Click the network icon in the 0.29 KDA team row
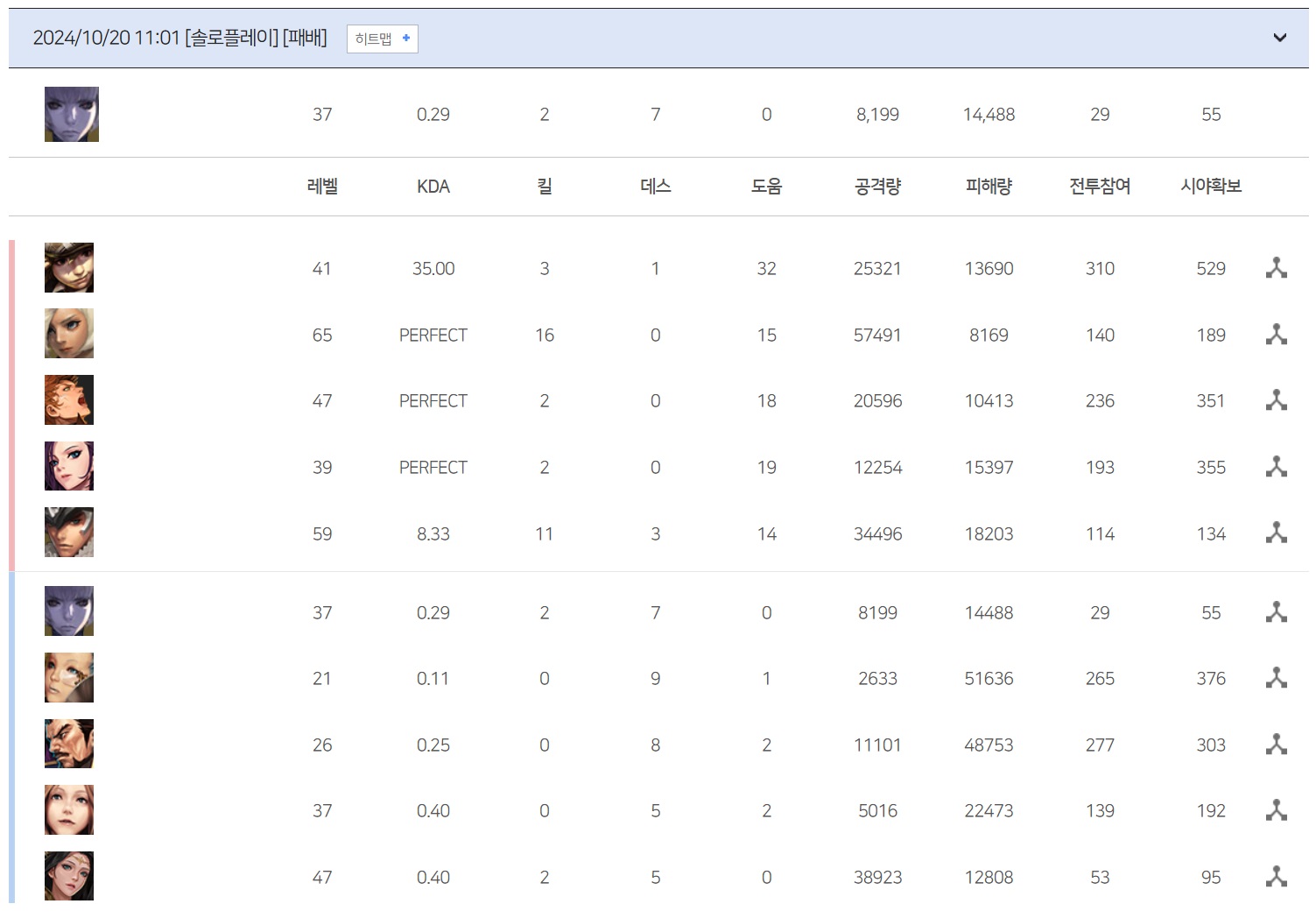This screenshot has width=1316, height=918. (1276, 612)
